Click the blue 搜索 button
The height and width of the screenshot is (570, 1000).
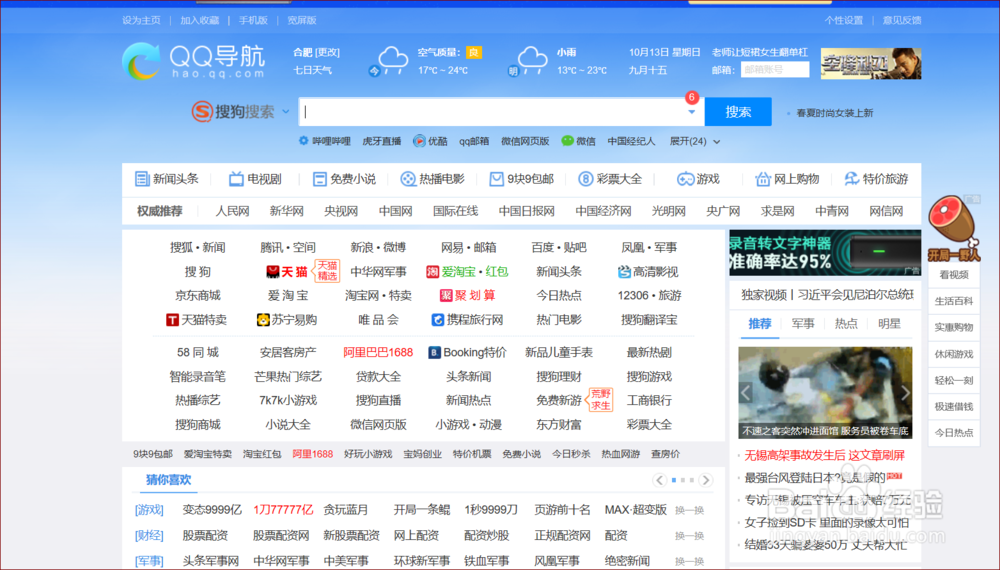tap(738, 112)
